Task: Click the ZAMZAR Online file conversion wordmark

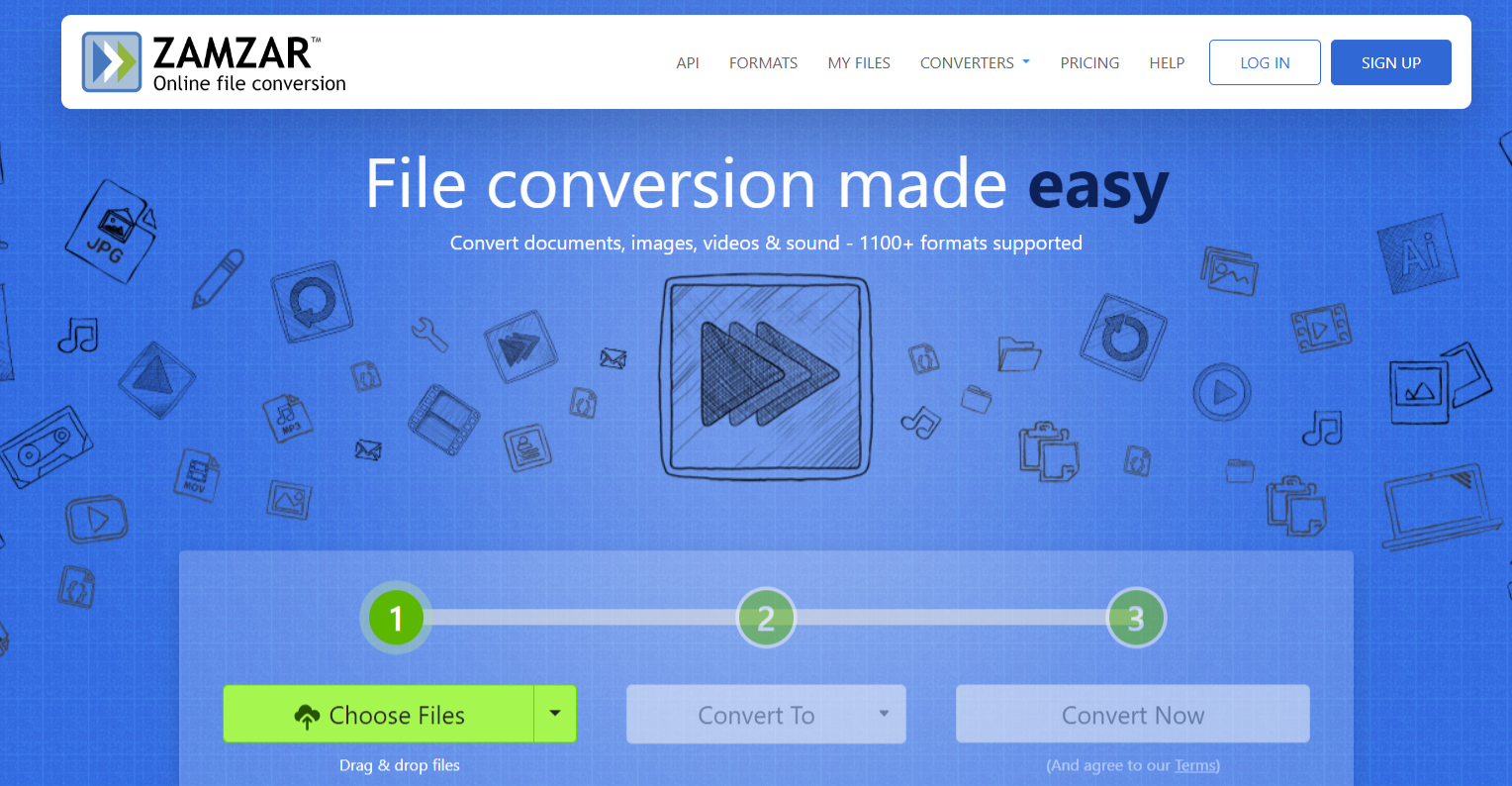Action: [x=249, y=63]
